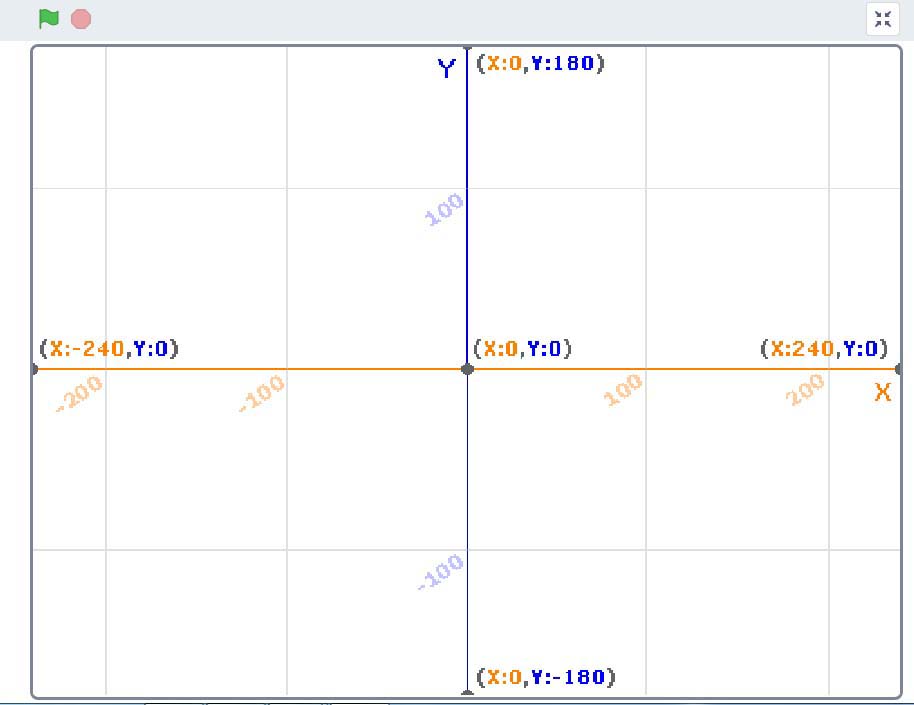
Task: Exit full screen mode using shrink icon
Action: click(883, 19)
